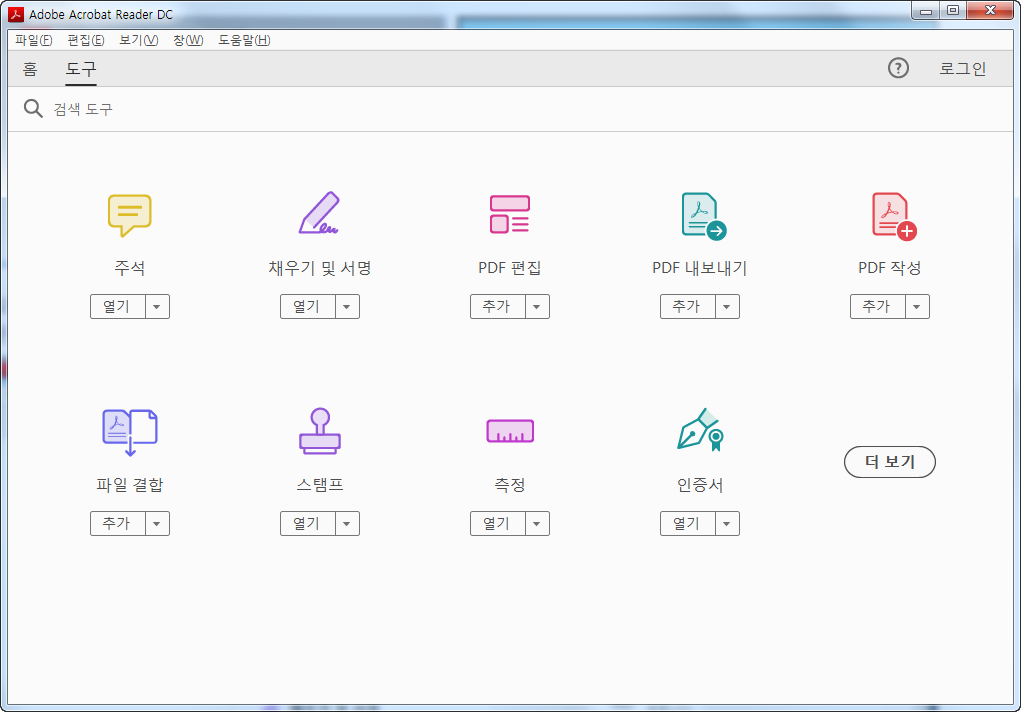
Task: Select the 파일 결합 combine icon
Action: pyautogui.click(x=130, y=432)
